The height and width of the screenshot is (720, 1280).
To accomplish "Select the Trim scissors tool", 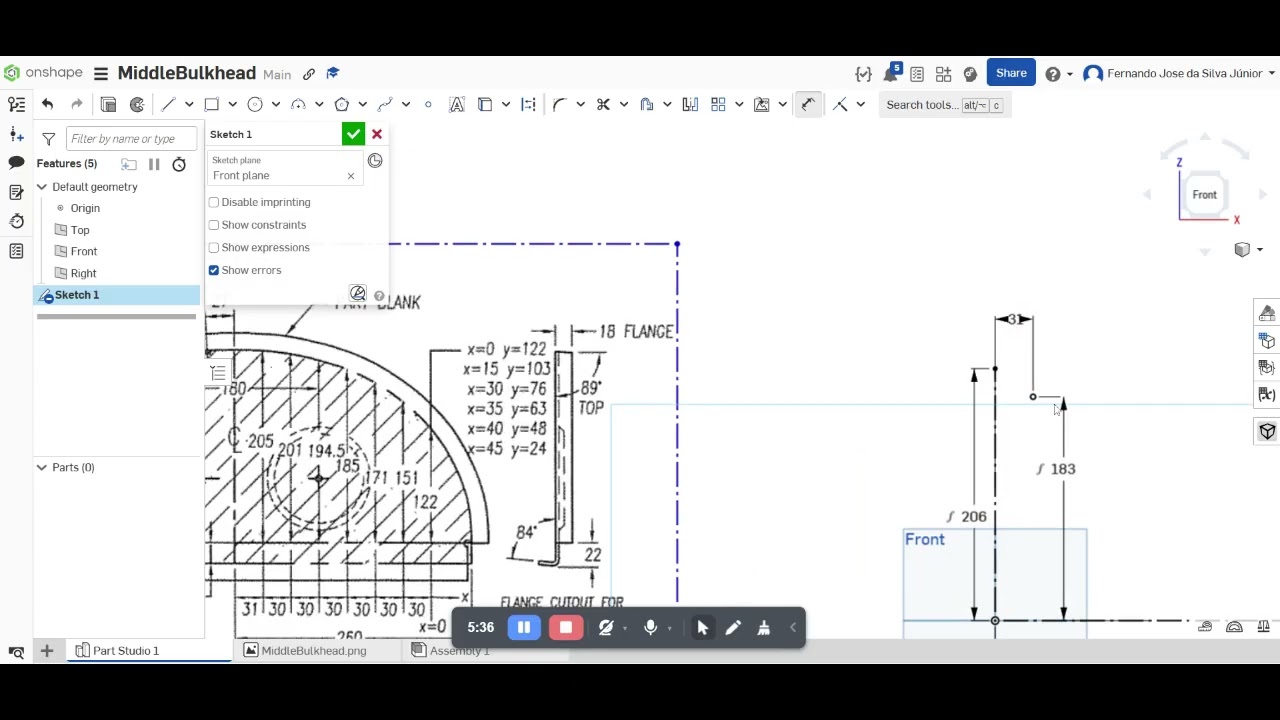I will 603,104.
